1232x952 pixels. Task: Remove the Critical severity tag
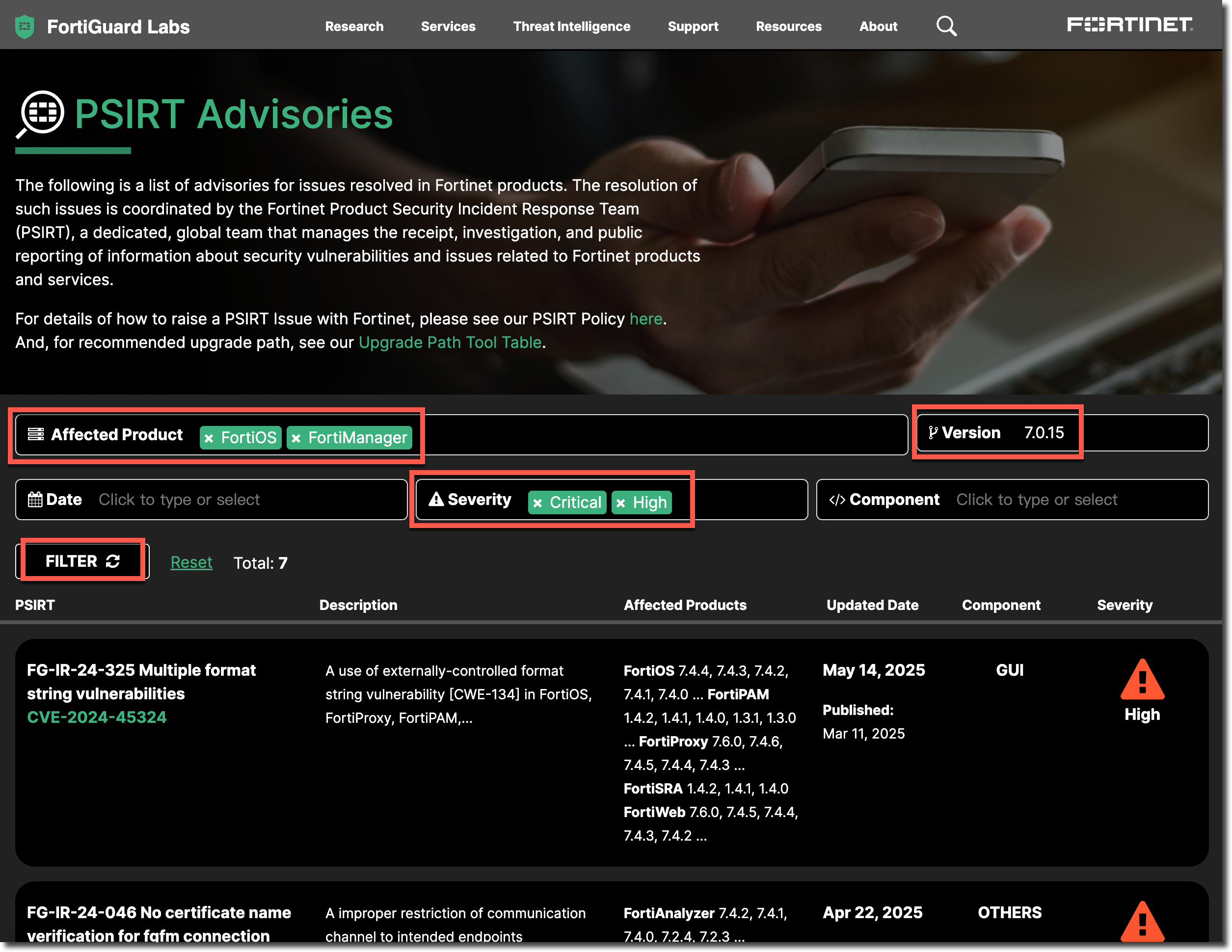537,503
